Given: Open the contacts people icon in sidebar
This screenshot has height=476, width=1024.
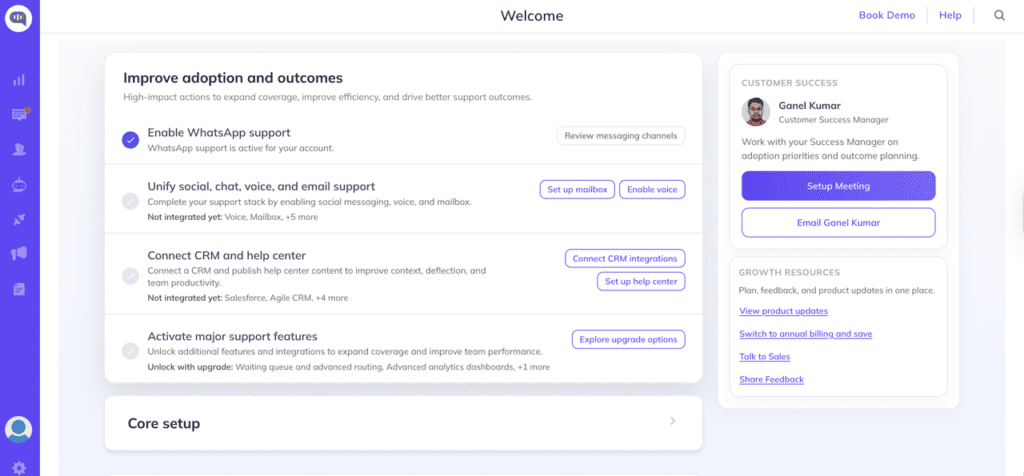Looking at the screenshot, I should coord(19,150).
